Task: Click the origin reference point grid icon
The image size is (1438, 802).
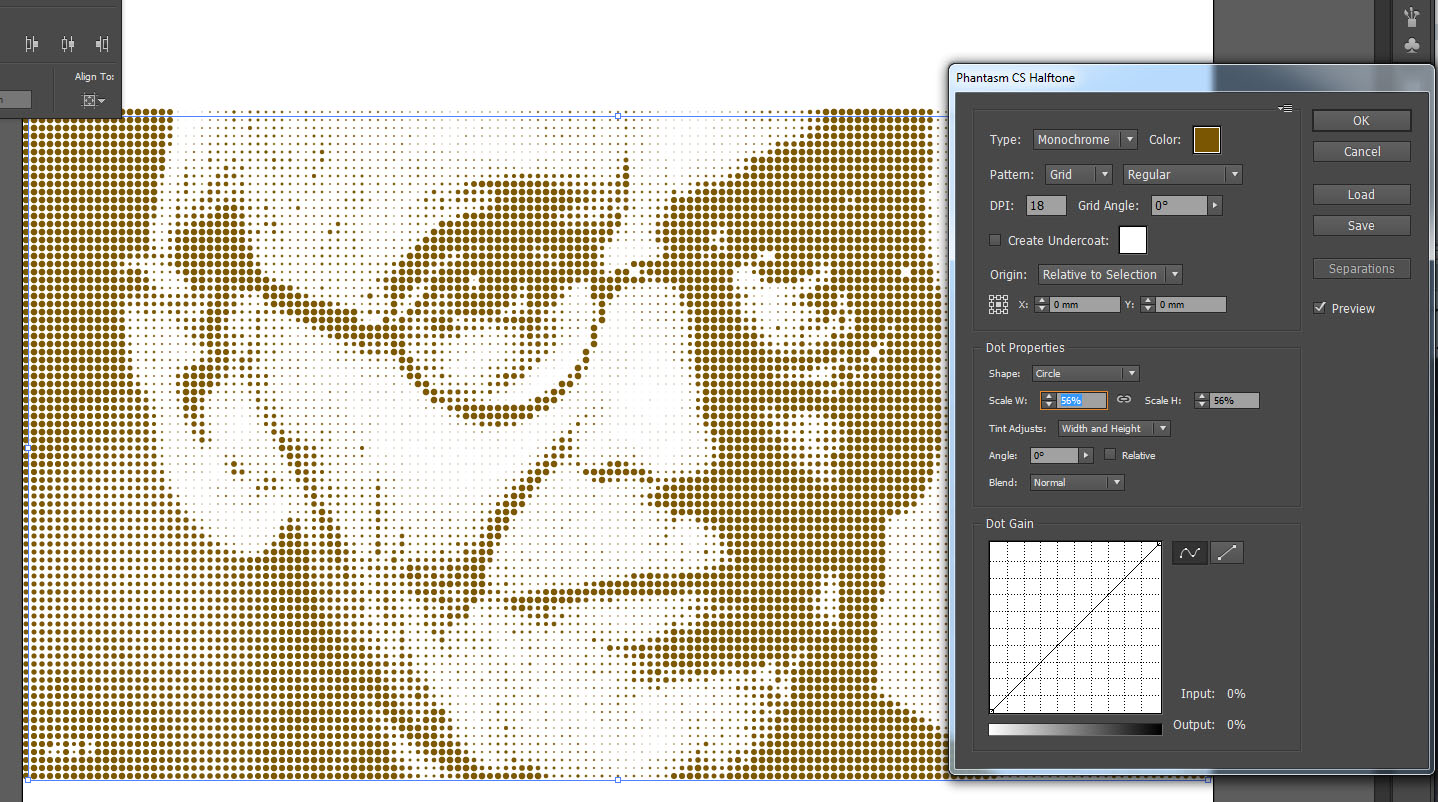Action: pos(998,304)
